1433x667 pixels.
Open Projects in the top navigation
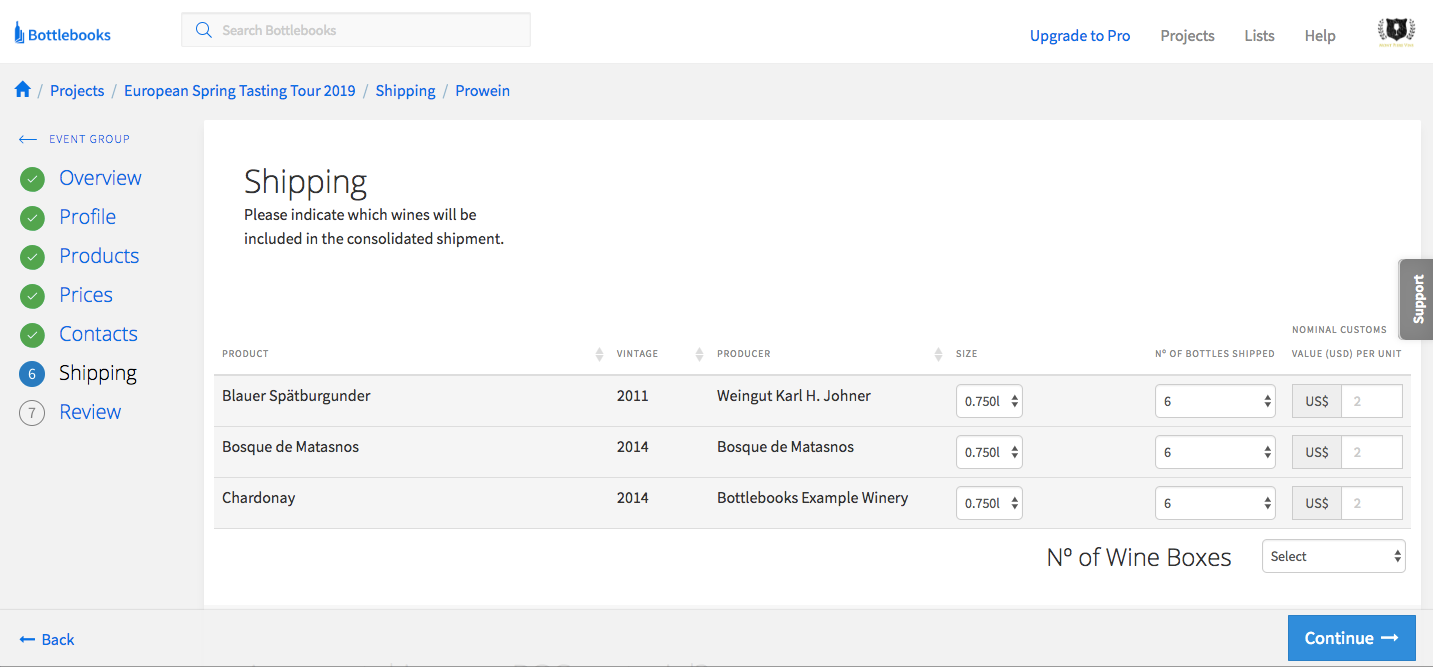[x=1187, y=35]
